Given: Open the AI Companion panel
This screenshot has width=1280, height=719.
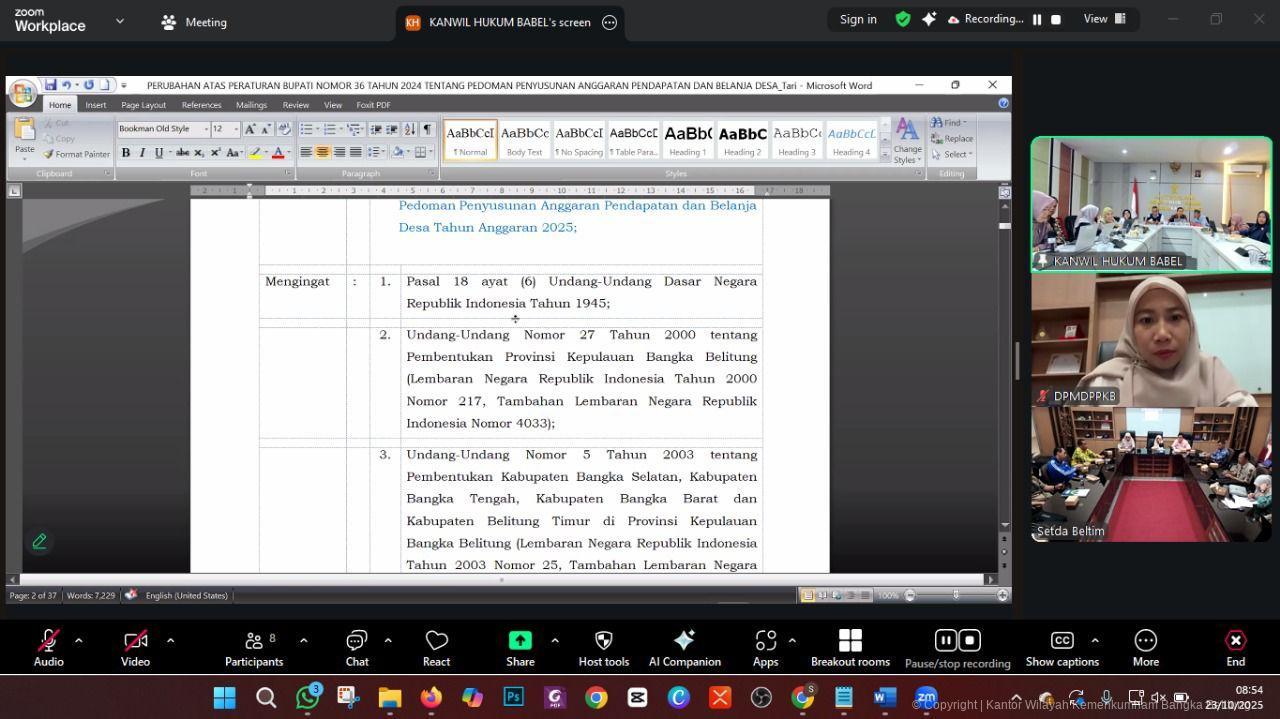Looking at the screenshot, I should click(684, 647).
